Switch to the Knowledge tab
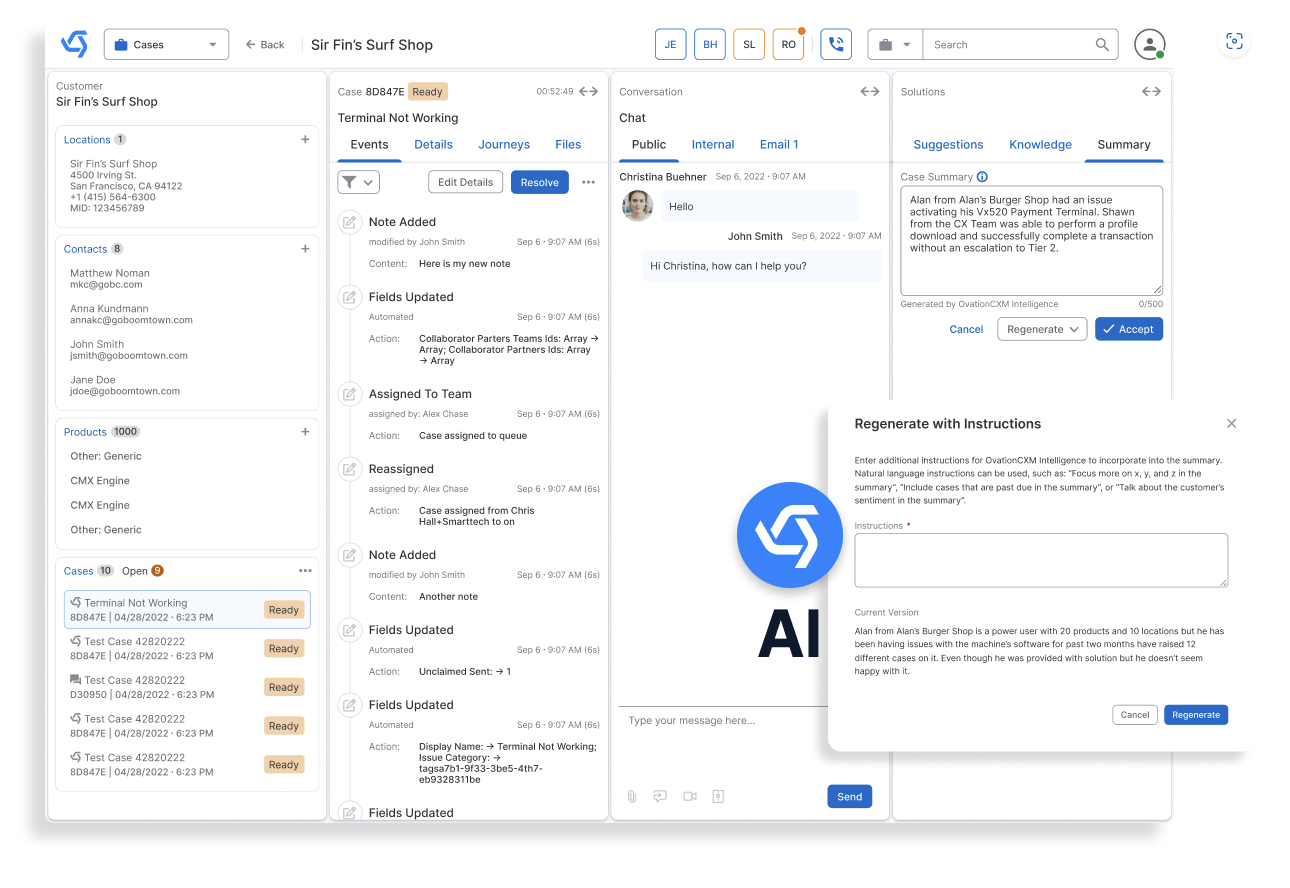The height and width of the screenshot is (888, 1290). pos(1040,144)
